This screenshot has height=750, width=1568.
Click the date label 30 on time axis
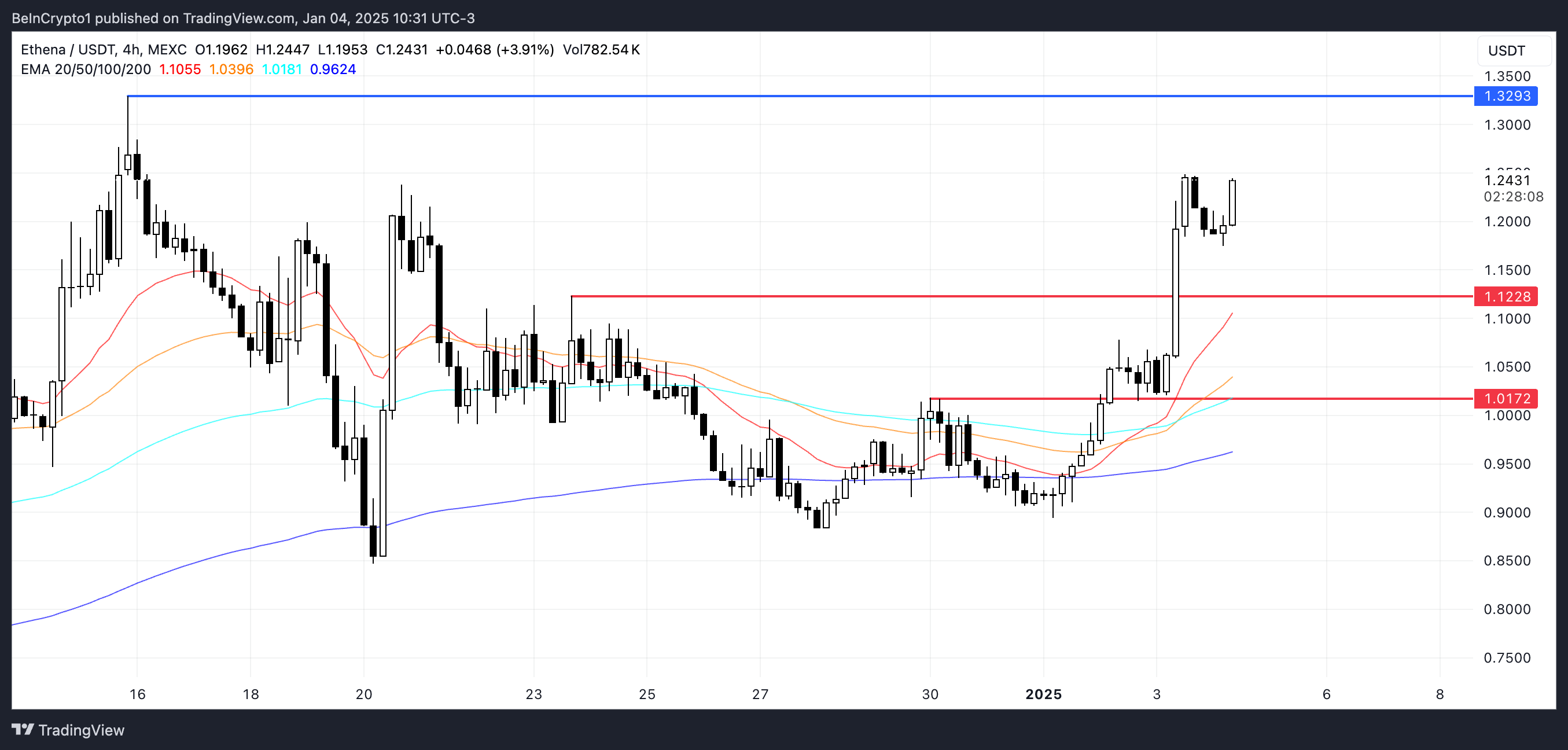[x=930, y=694]
